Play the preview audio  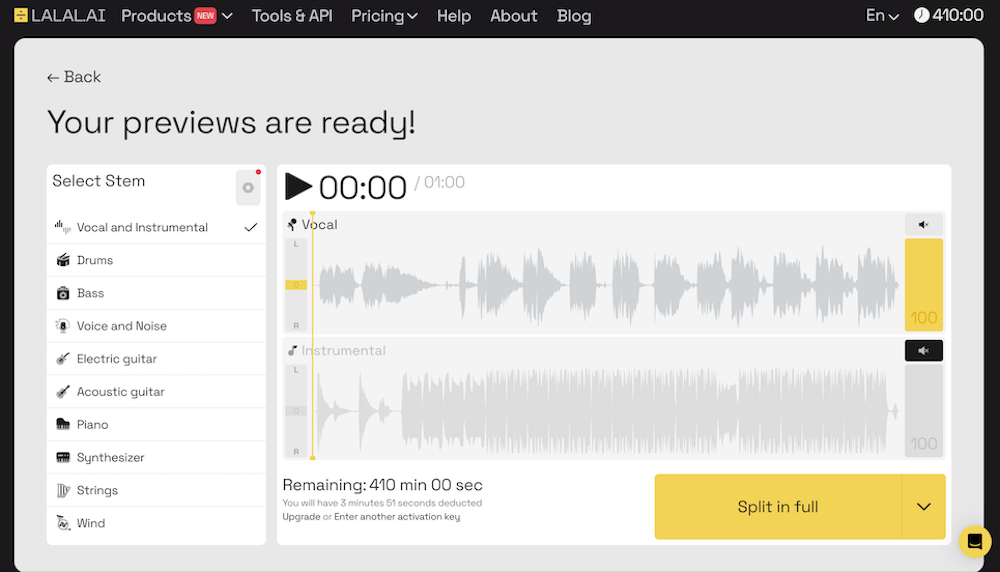pyautogui.click(x=298, y=187)
